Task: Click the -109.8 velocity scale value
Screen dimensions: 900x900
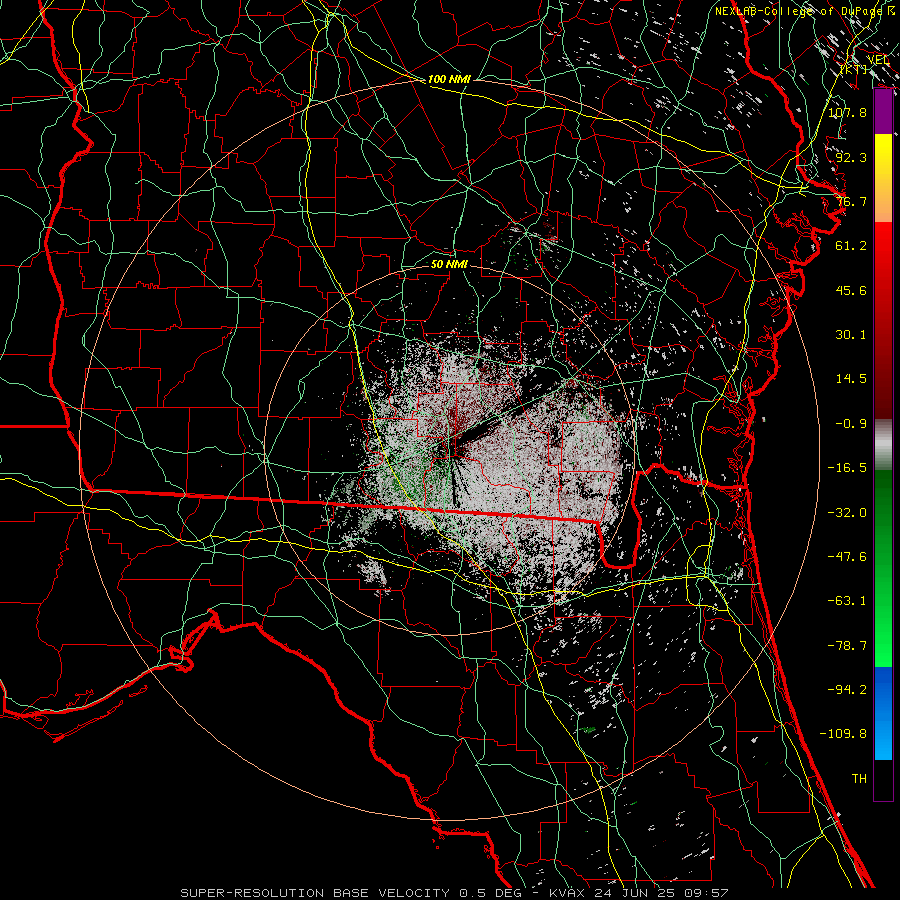Action: coord(843,734)
